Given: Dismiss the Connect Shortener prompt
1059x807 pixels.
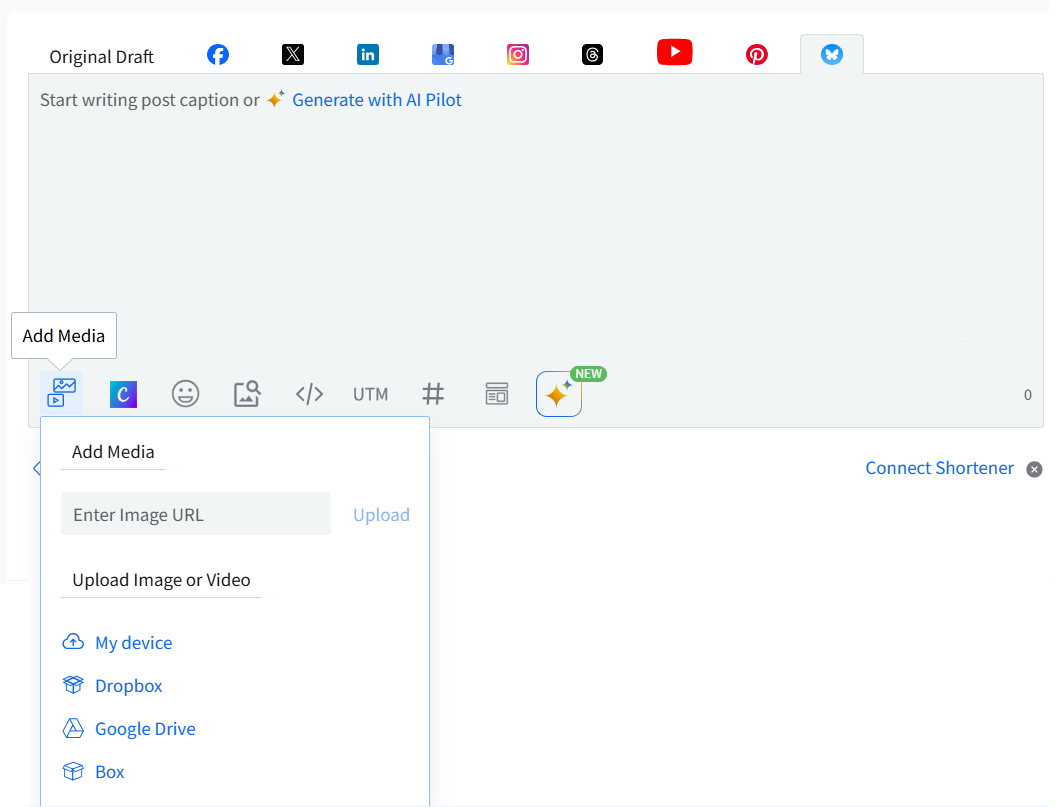Looking at the screenshot, I should tap(1034, 469).
